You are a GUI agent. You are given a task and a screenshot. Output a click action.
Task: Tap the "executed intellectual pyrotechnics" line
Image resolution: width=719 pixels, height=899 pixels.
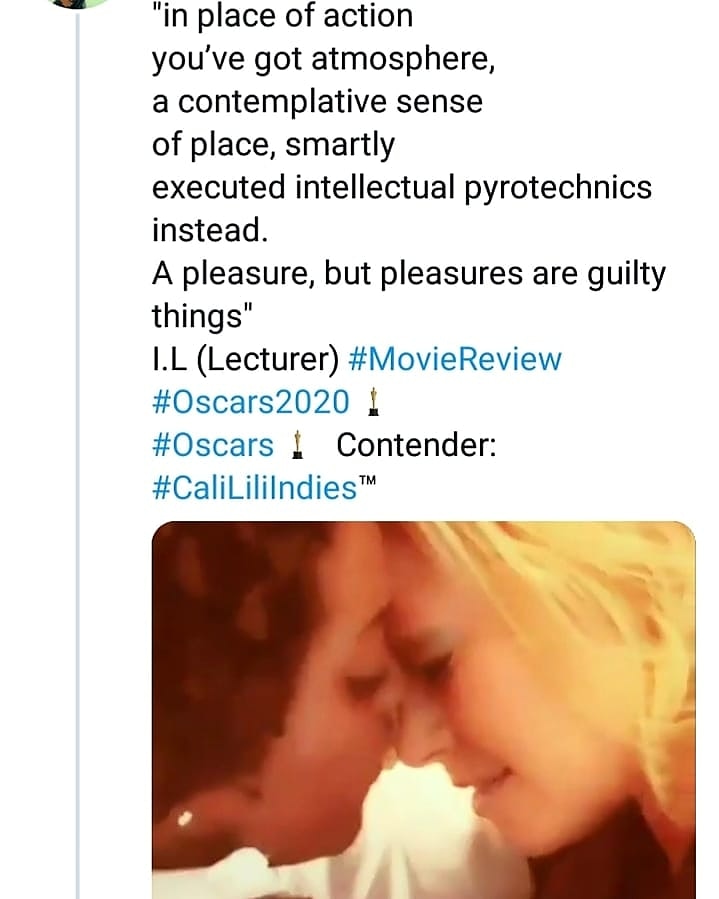401,188
